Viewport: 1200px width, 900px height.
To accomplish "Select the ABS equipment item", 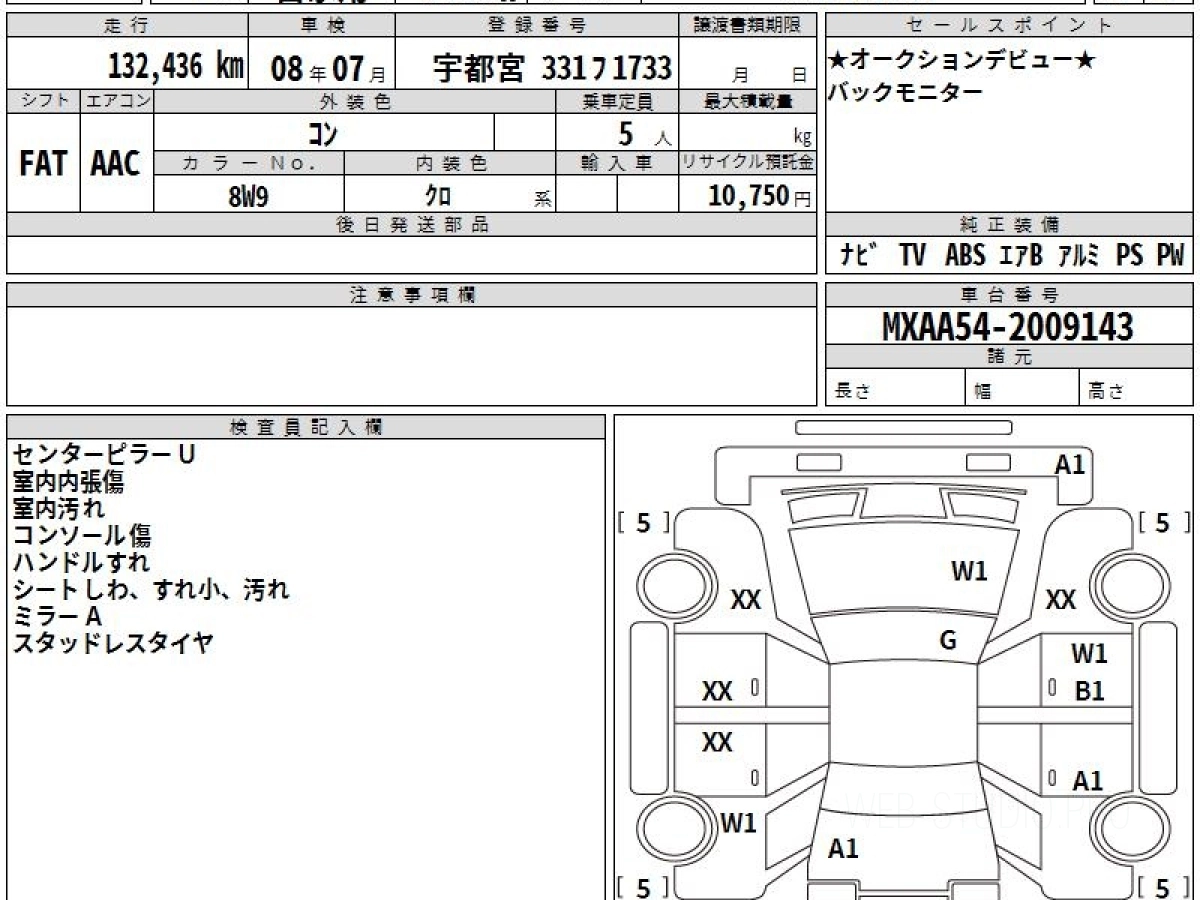I will (965, 256).
